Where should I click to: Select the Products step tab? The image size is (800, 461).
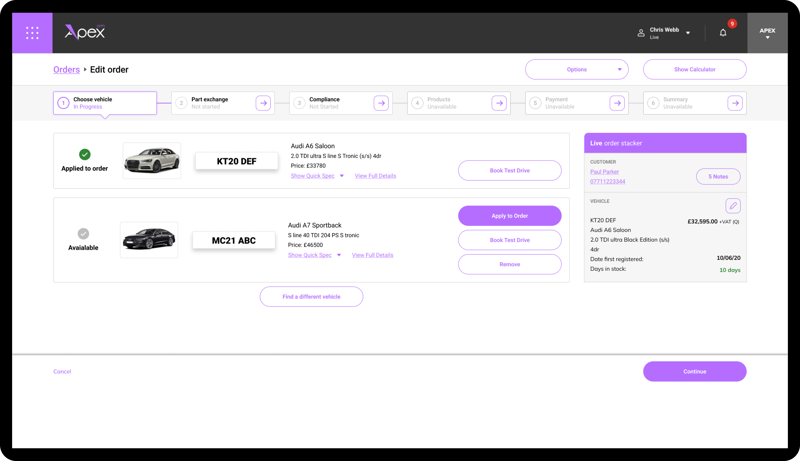pyautogui.click(x=459, y=103)
